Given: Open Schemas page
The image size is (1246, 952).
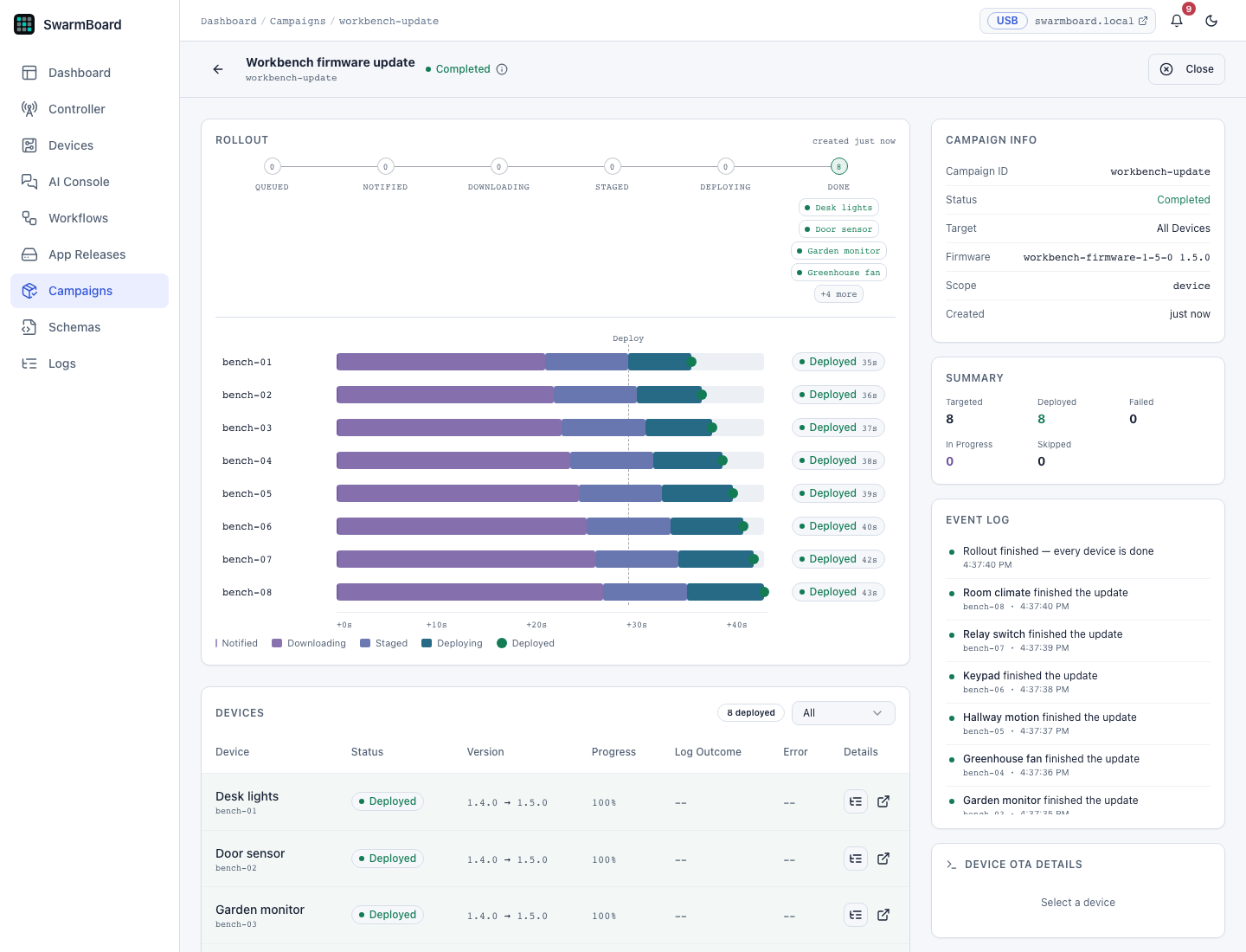Looking at the screenshot, I should point(89,327).
